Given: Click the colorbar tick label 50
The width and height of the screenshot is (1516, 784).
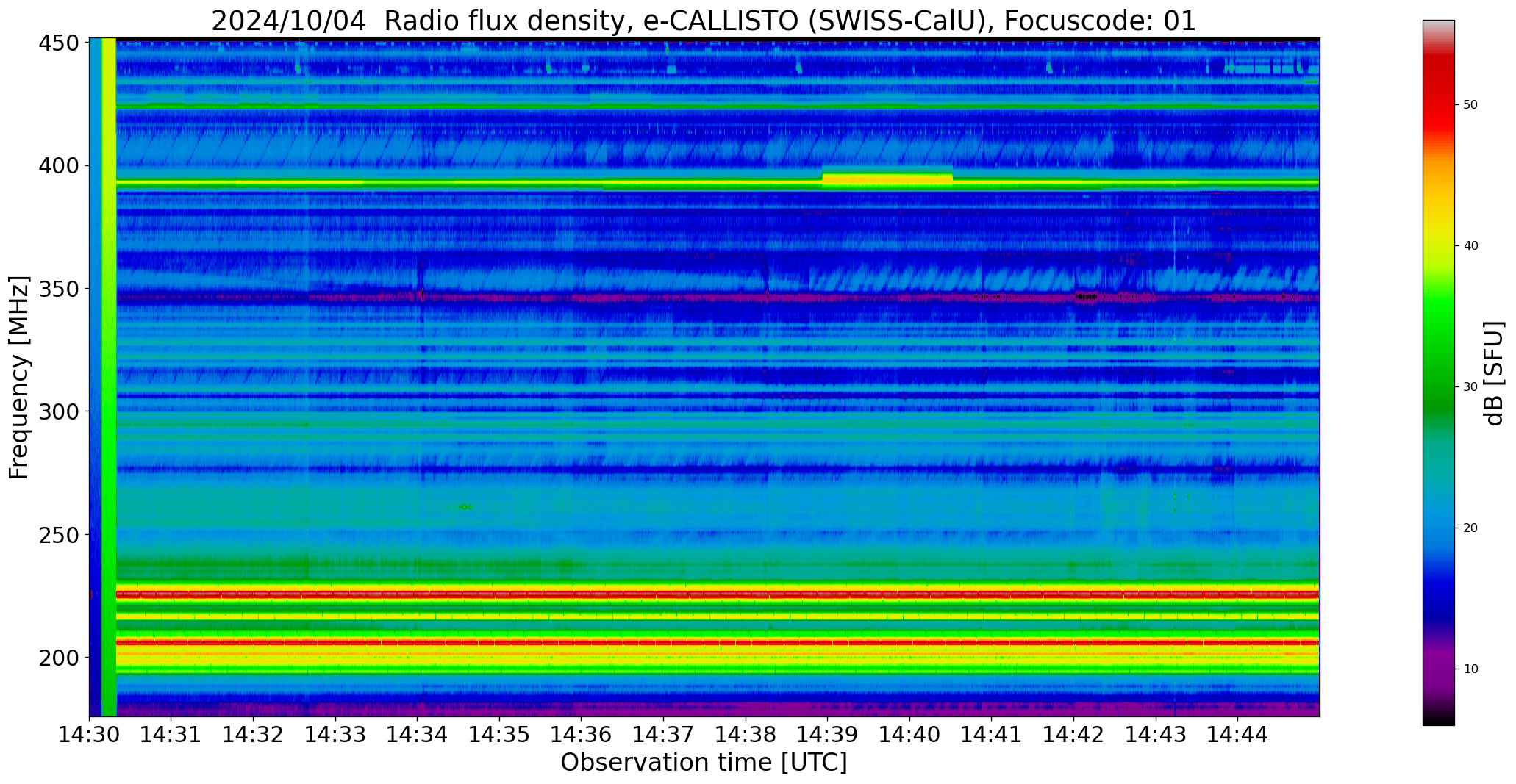Looking at the screenshot, I should (x=1470, y=105).
